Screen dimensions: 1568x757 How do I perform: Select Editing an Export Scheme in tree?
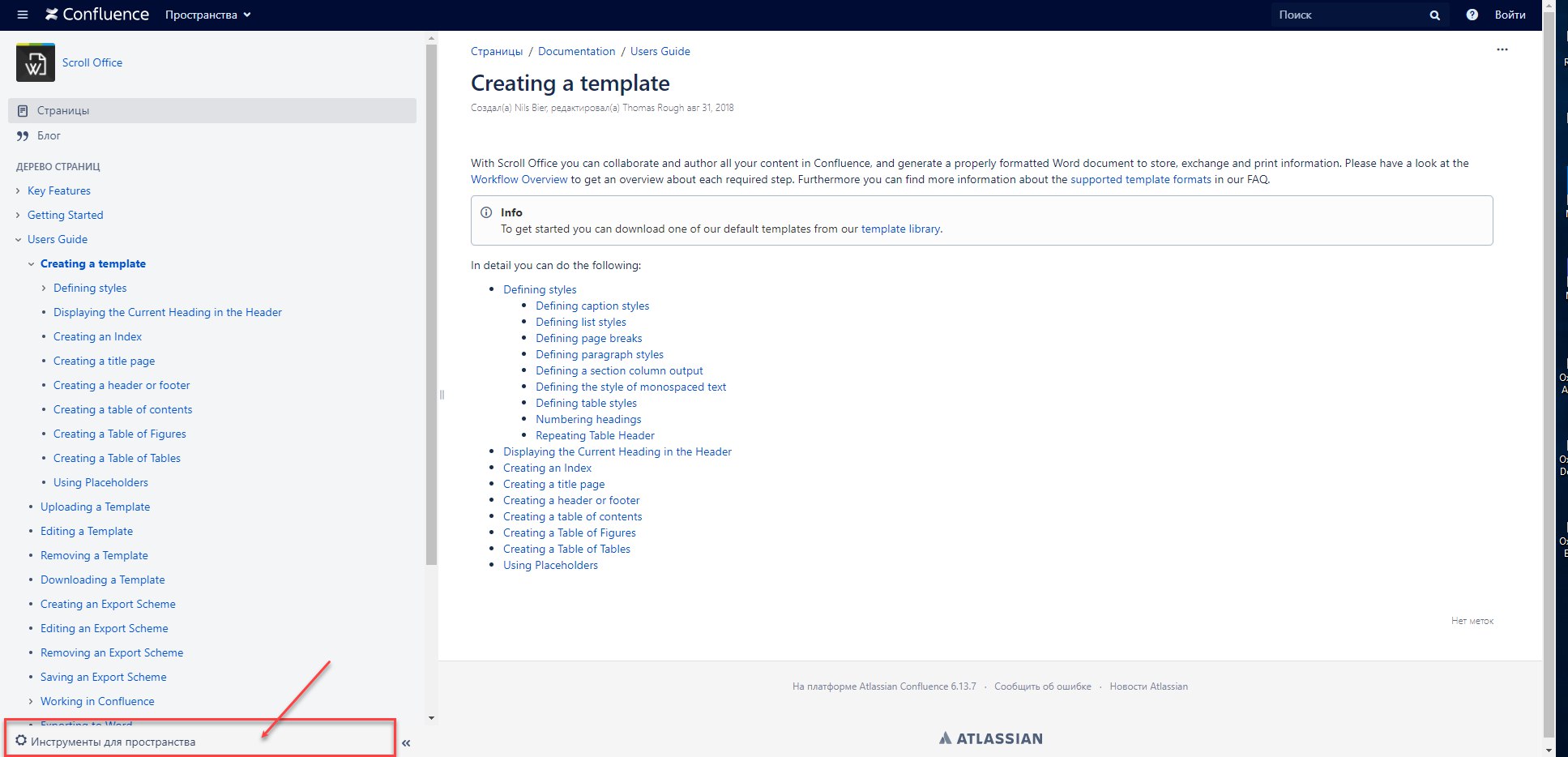coord(105,628)
